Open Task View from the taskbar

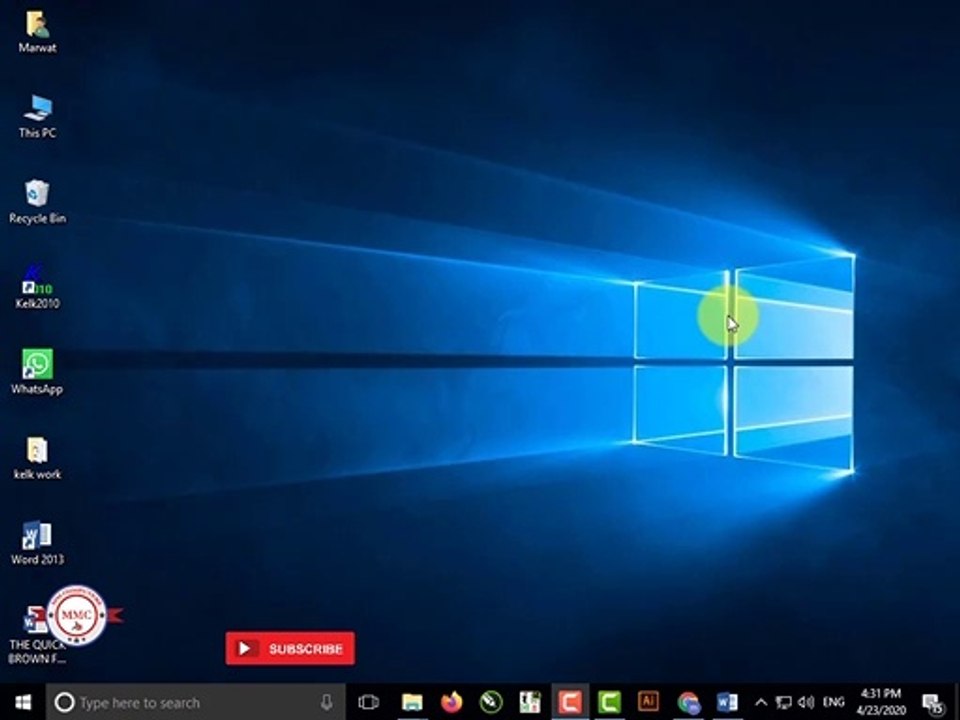(x=369, y=702)
